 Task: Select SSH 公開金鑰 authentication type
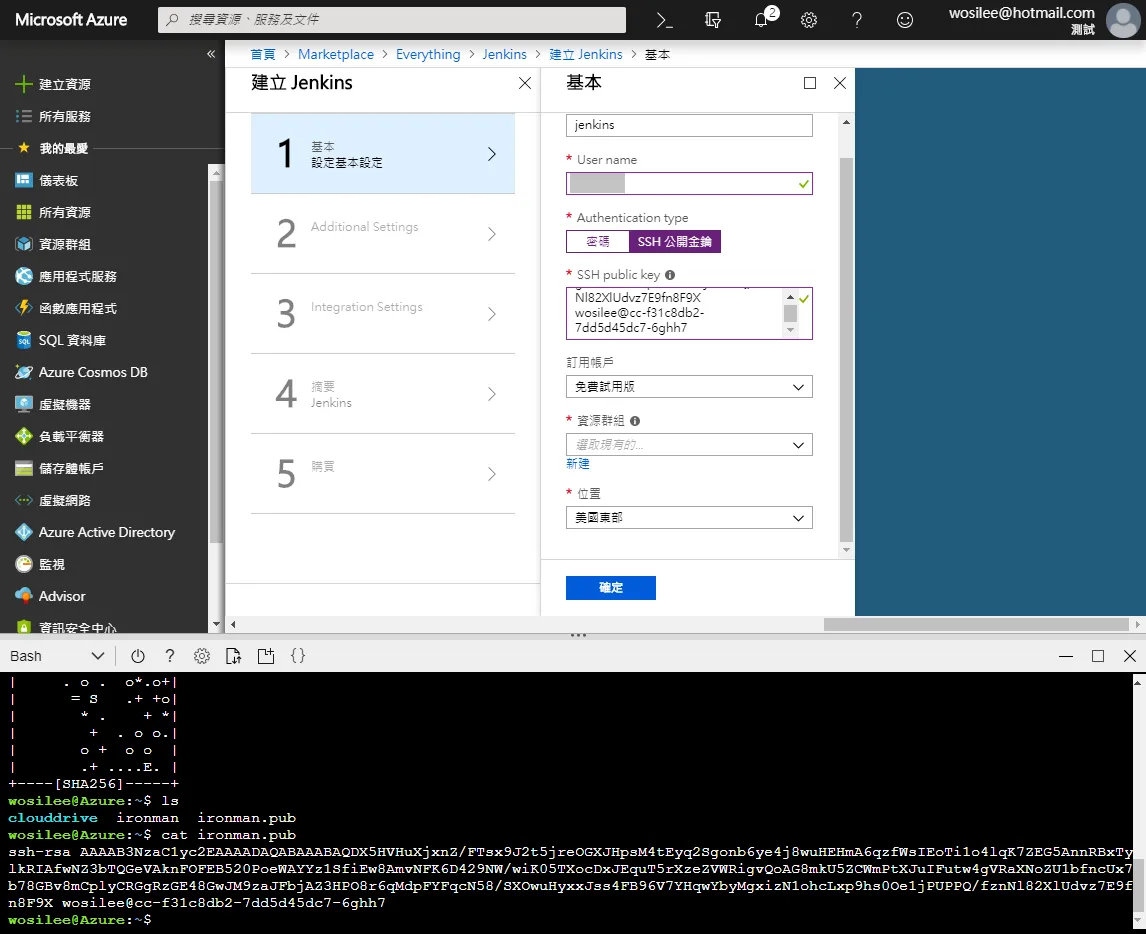tap(675, 242)
